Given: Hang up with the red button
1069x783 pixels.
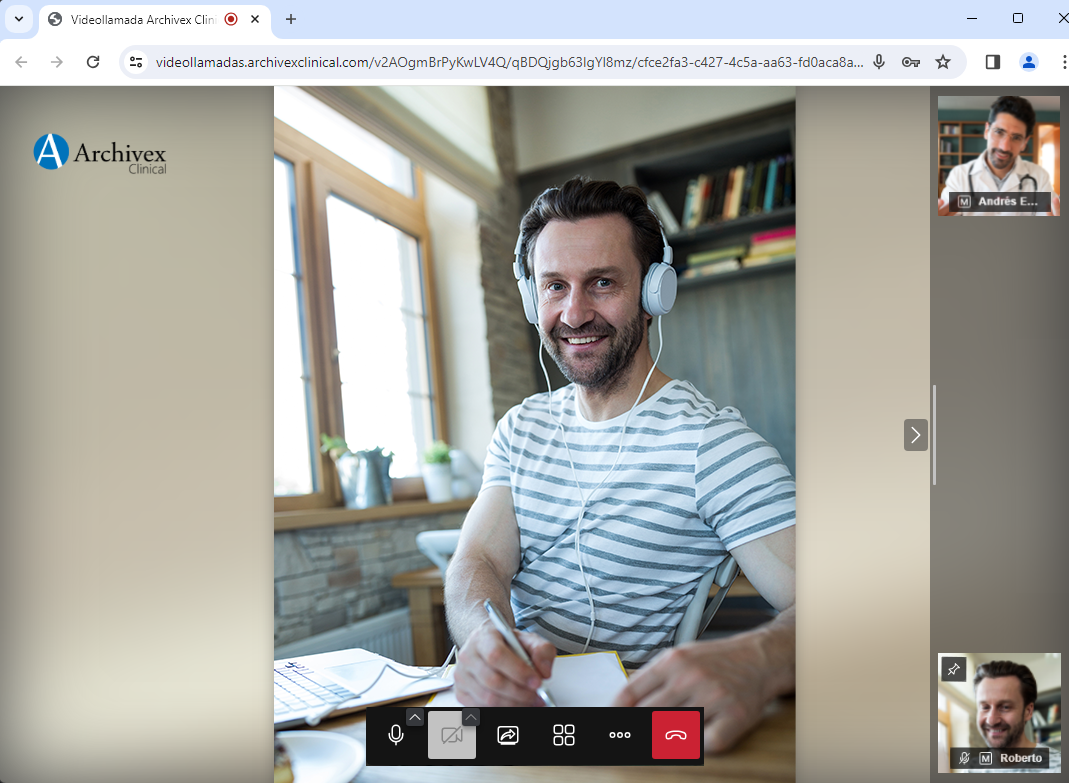Looking at the screenshot, I should [676, 736].
